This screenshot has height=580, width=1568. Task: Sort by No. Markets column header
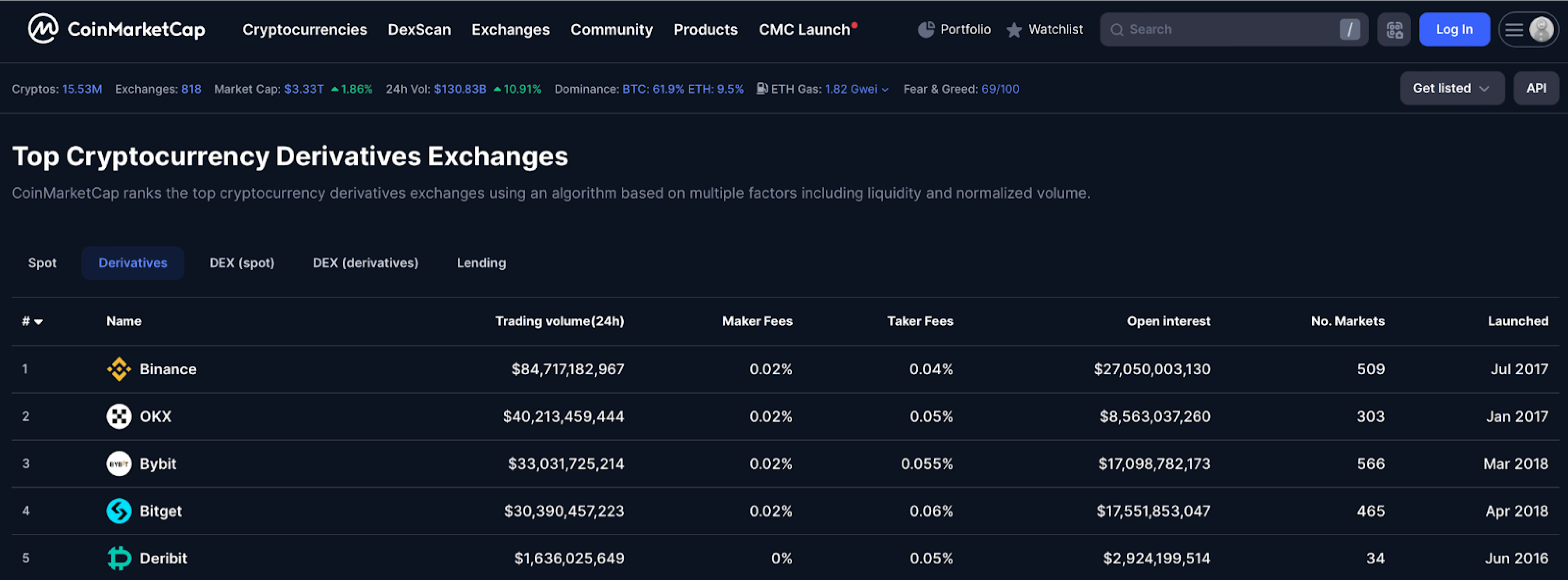coord(1347,321)
